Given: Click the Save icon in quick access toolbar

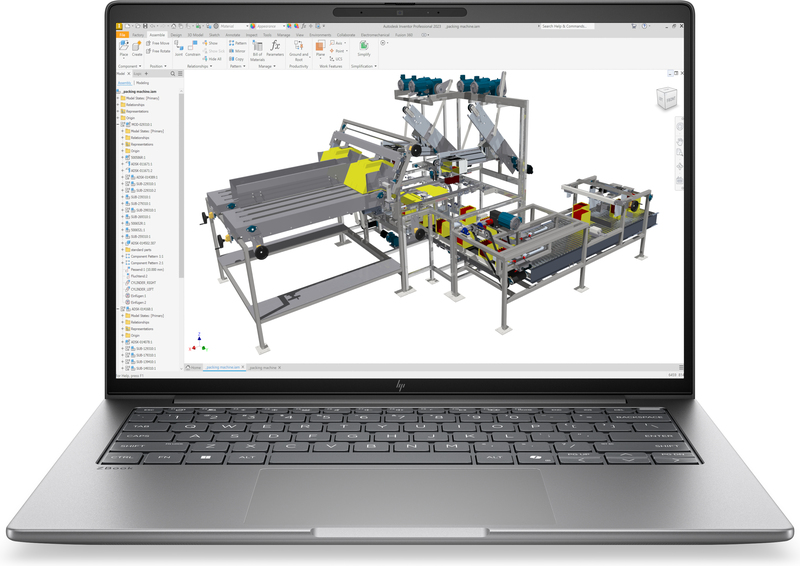Looking at the screenshot, I should [x=145, y=26].
